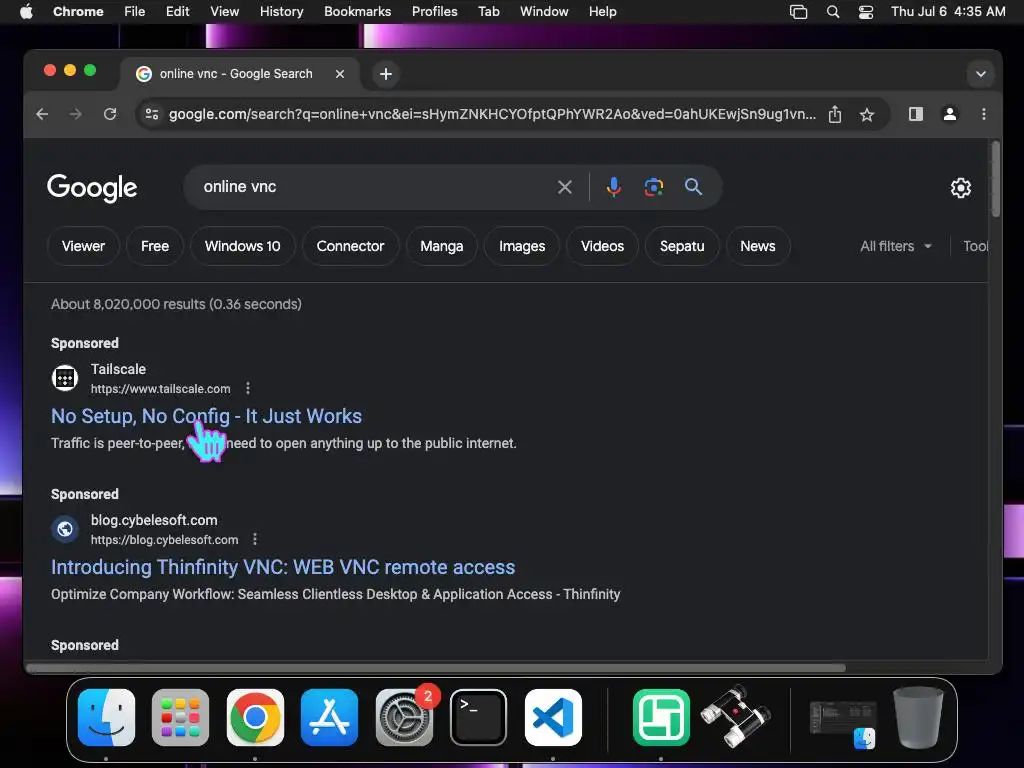Bookmark this tab with the star icon

(x=867, y=115)
